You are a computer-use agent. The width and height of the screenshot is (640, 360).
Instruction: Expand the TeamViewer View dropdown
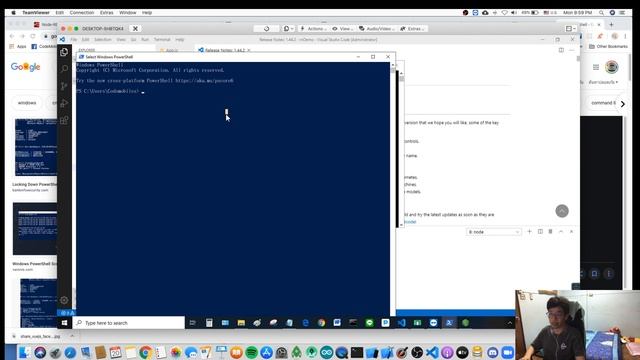click(342, 29)
